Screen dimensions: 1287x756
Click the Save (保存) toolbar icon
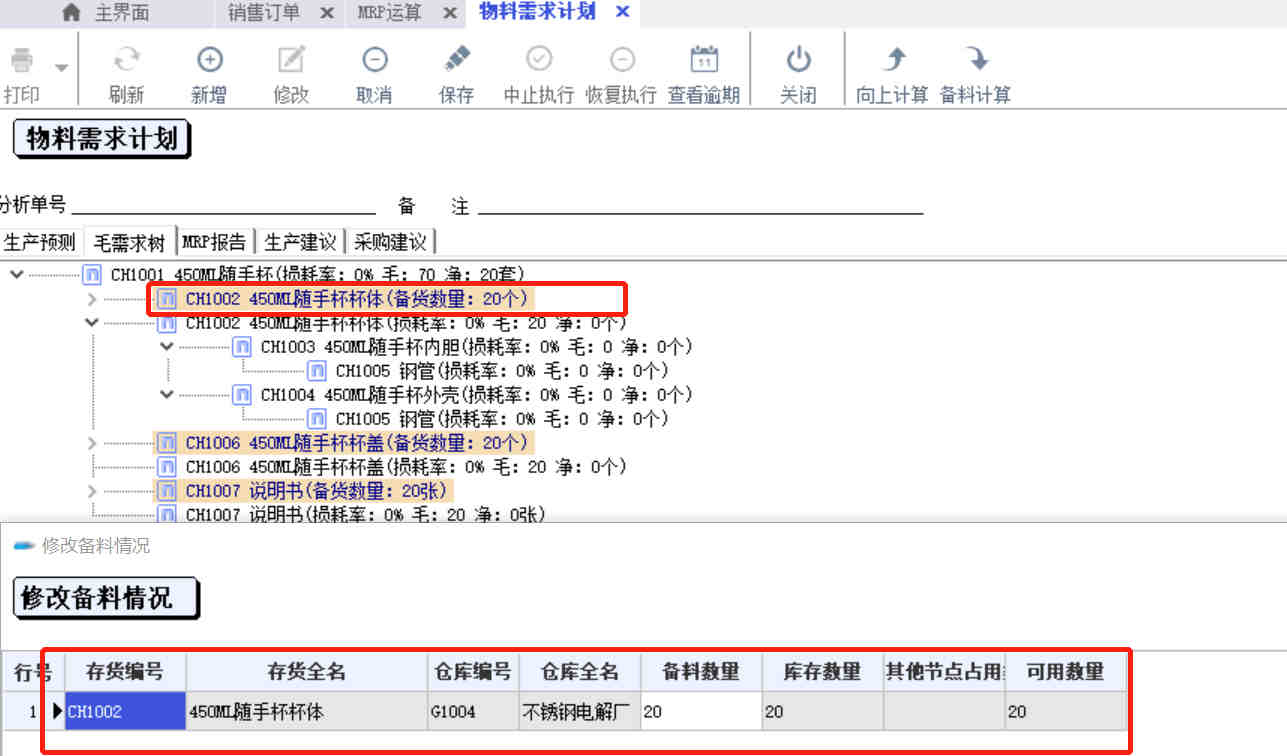click(456, 60)
